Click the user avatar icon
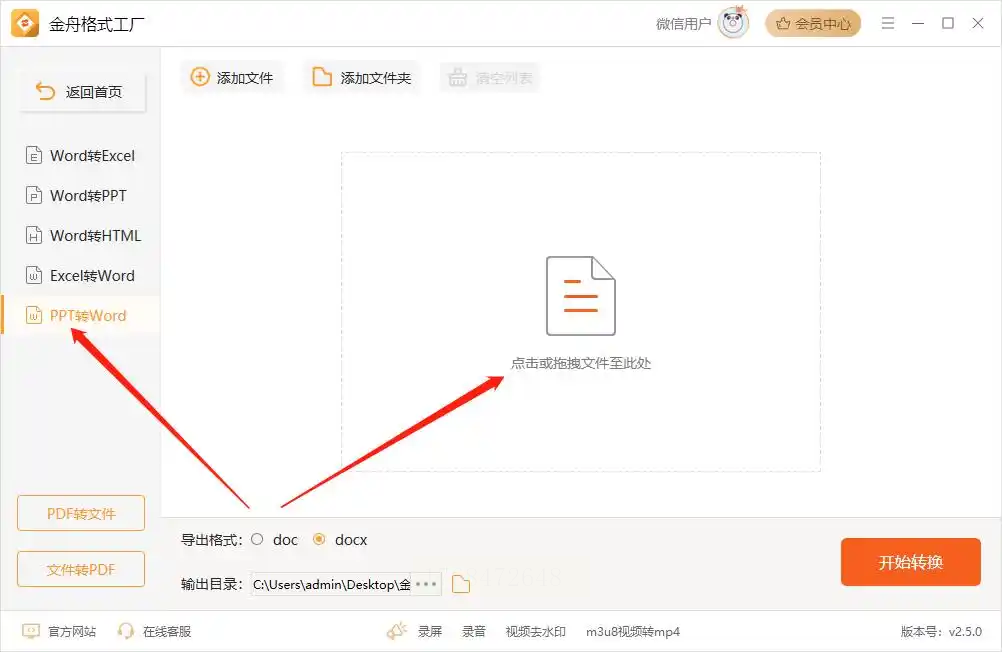 733,23
